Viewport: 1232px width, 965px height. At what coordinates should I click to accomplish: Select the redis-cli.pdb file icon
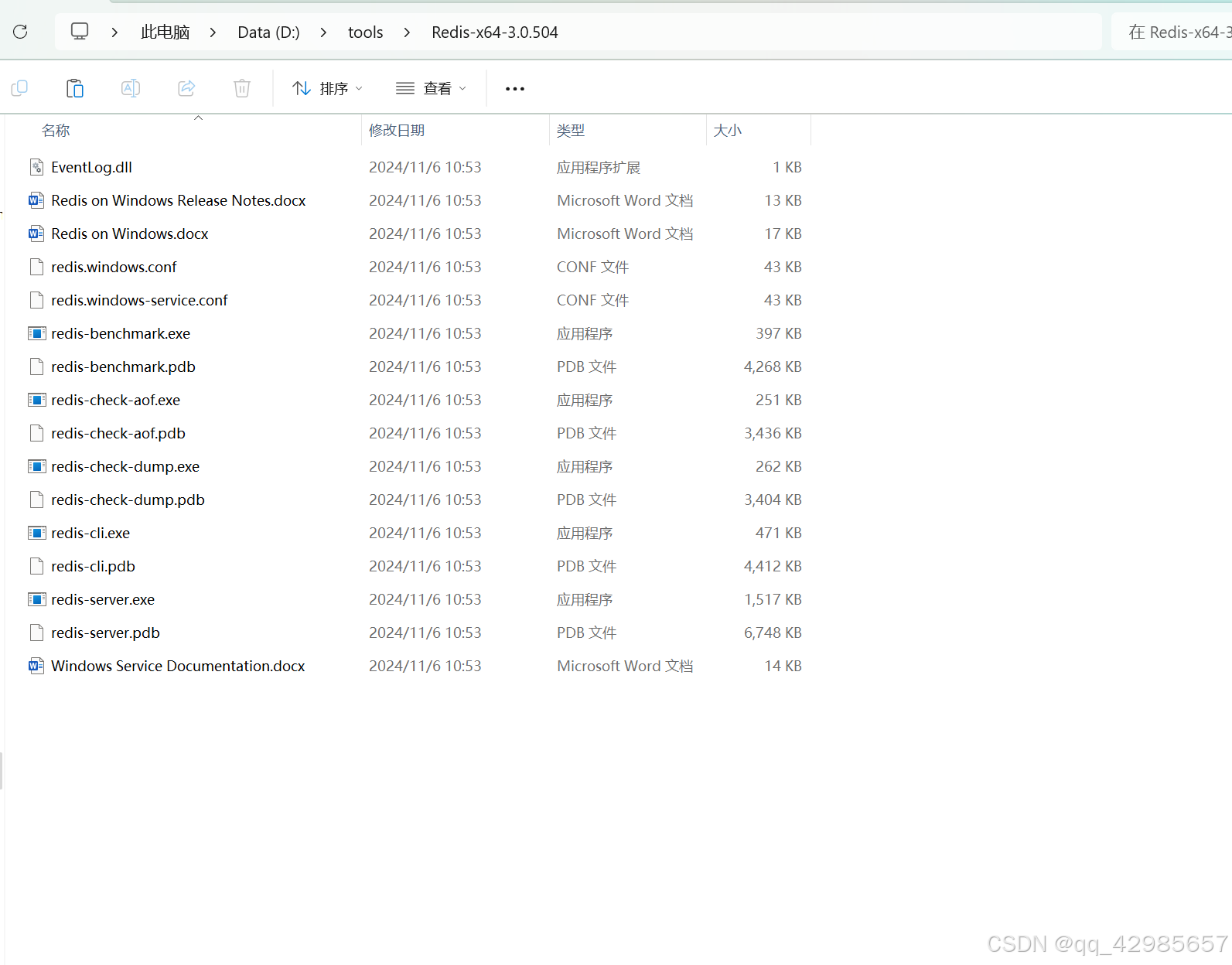pyautogui.click(x=36, y=566)
